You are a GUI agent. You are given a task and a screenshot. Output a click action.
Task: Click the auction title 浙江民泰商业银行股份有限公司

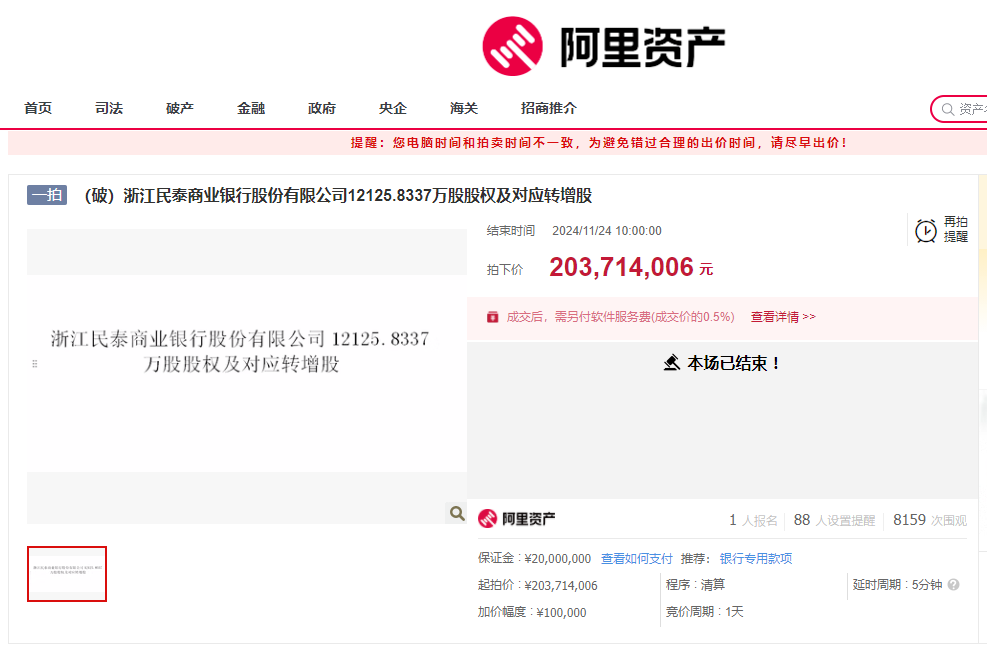pyautogui.click(x=338, y=196)
